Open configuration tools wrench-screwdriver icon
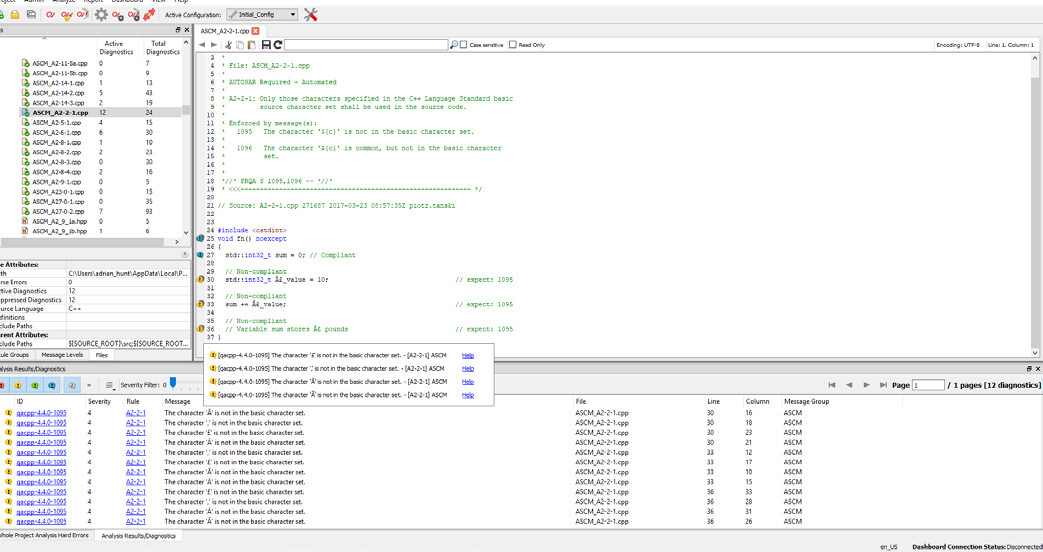The height and width of the screenshot is (552, 1043). pyautogui.click(x=311, y=15)
